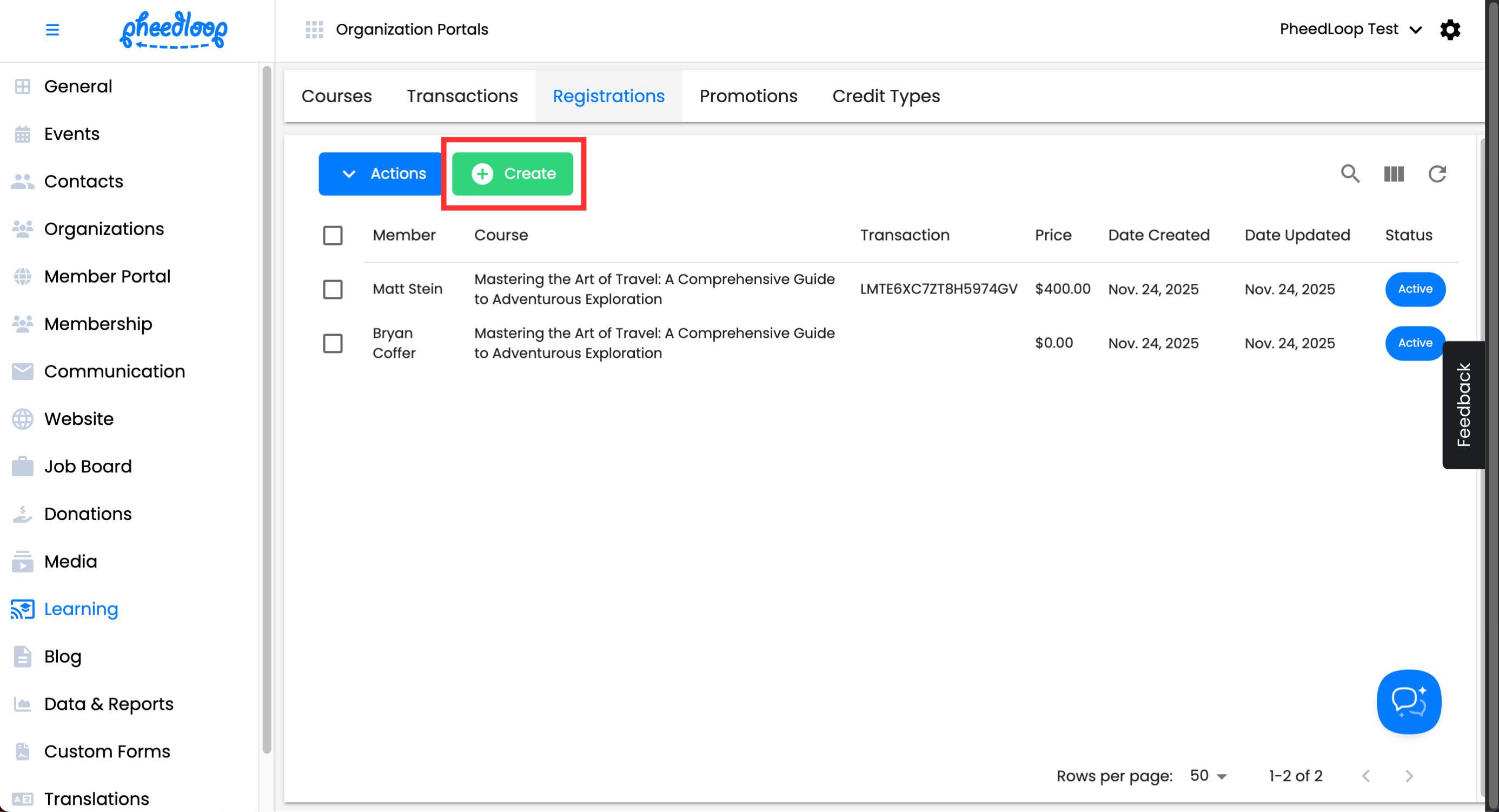Image resolution: width=1499 pixels, height=812 pixels.
Task: Go to next page arrow
Action: (1409, 776)
